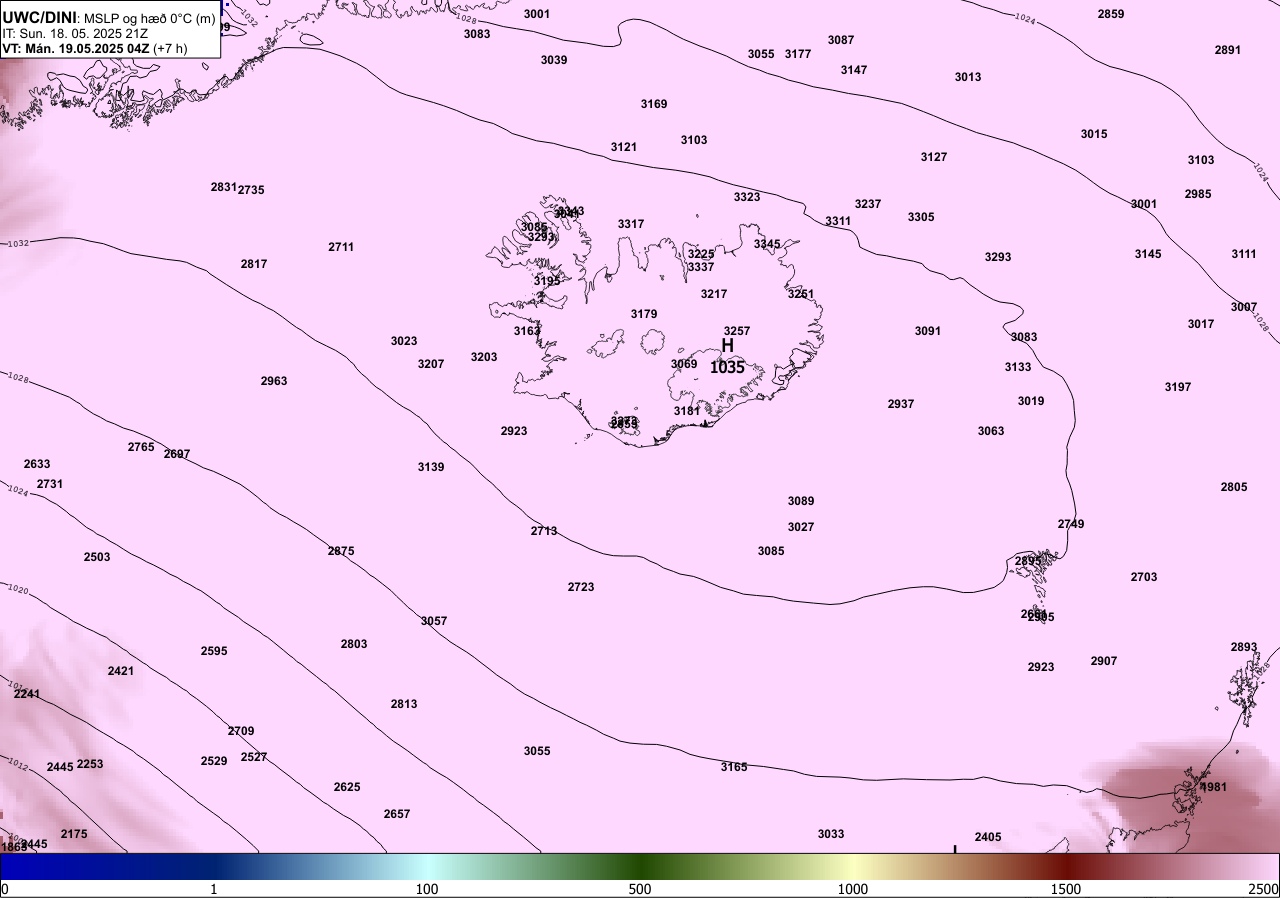Click the height value 2723
Viewport: 1280px width, 898px height.
(x=581, y=587)
